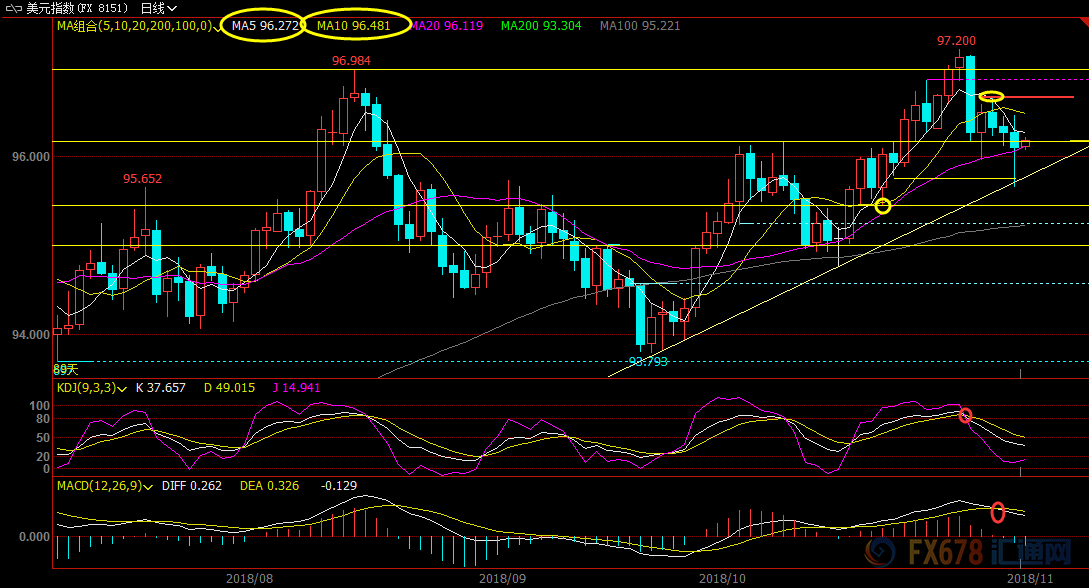
Task: Click the 89天 period label
Action: (66, 370)
